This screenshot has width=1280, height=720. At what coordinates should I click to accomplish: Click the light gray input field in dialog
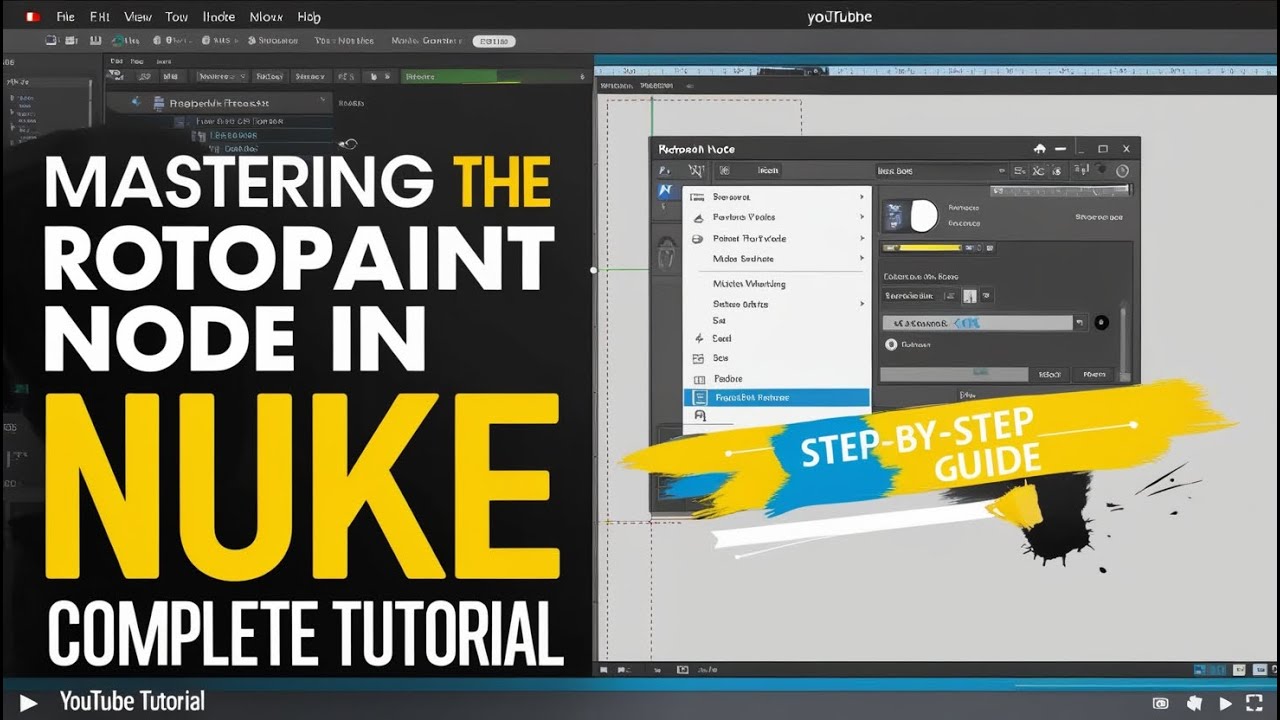click(978, 323)
